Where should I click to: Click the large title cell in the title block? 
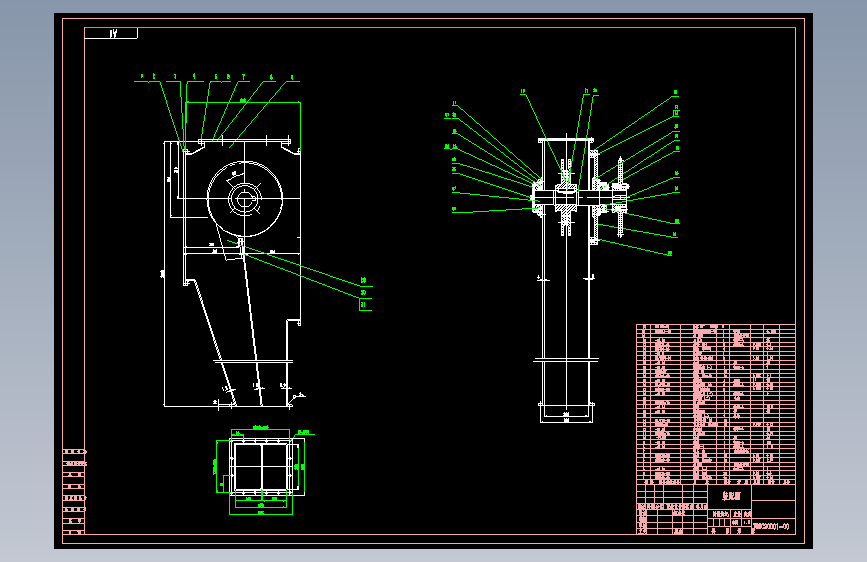730,496
